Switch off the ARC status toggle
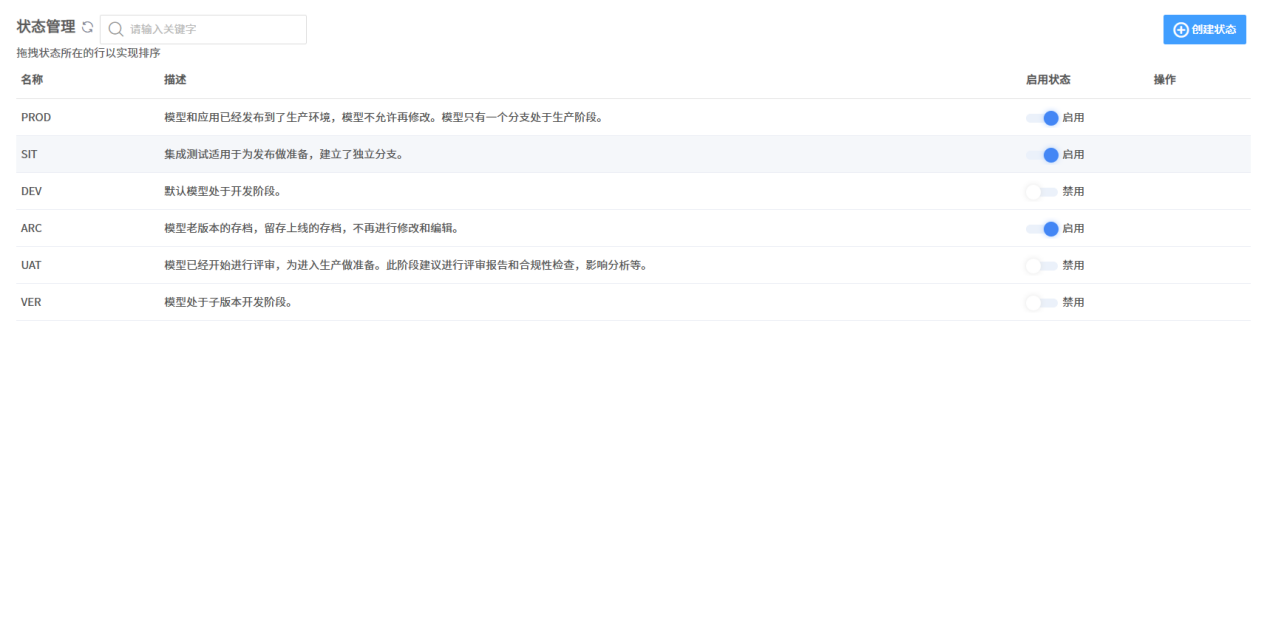The height and width of the screenshot is (643, 1267). 1042,229
